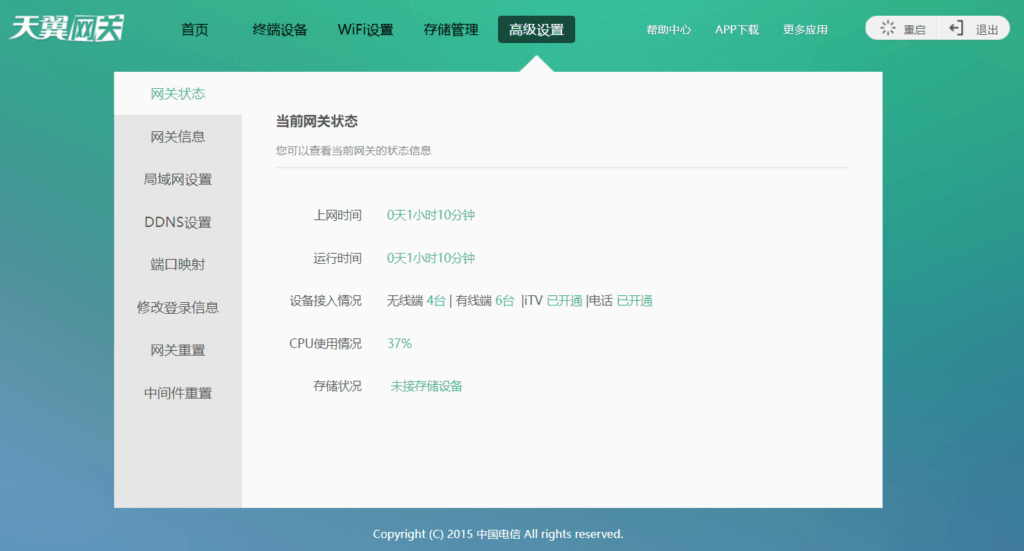
Task: Open WiFi设置 in the top navigation
Action: (365, 30)
